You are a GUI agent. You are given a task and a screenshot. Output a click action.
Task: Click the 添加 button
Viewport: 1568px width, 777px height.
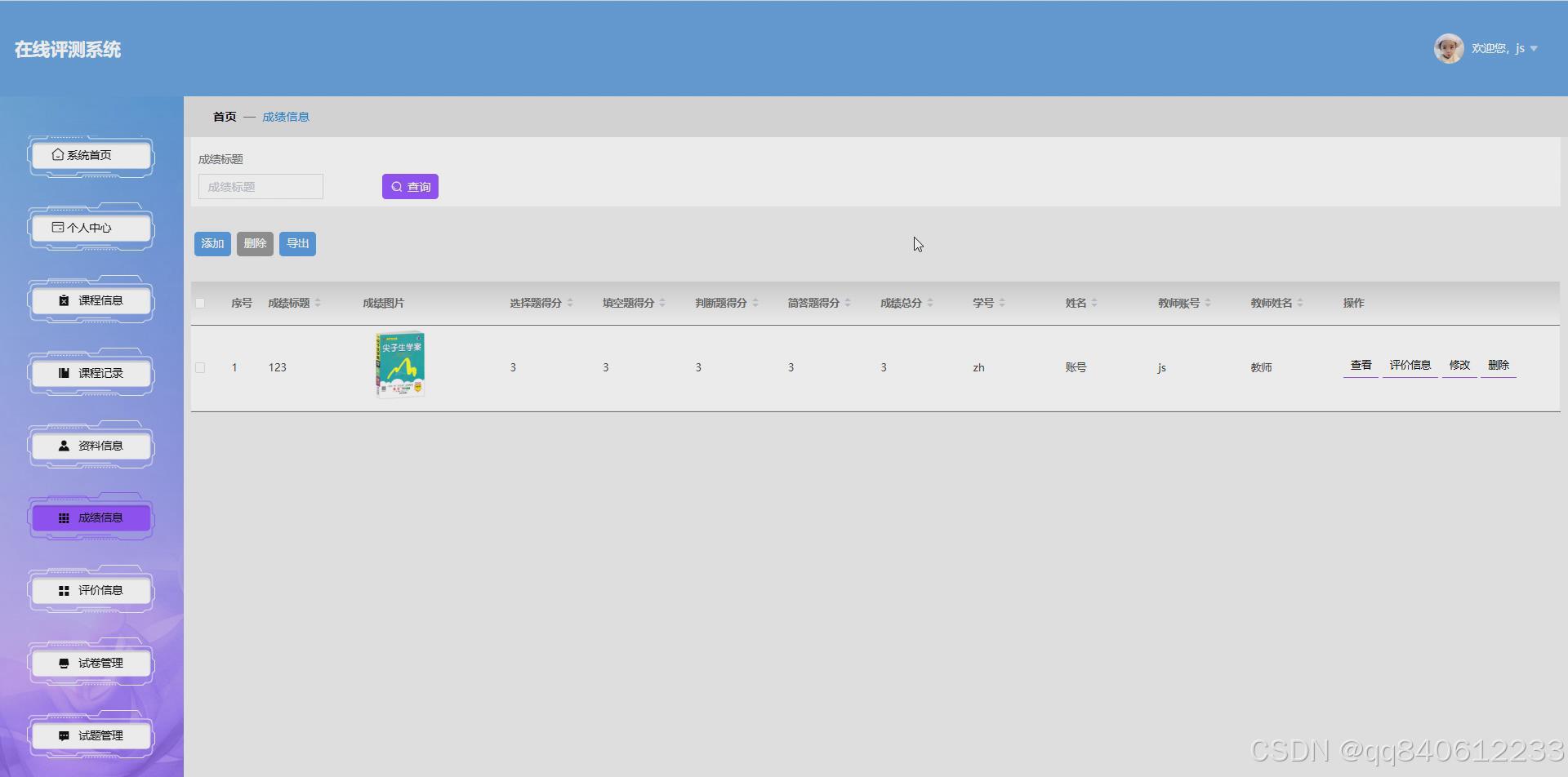click(x=212, y=243)
